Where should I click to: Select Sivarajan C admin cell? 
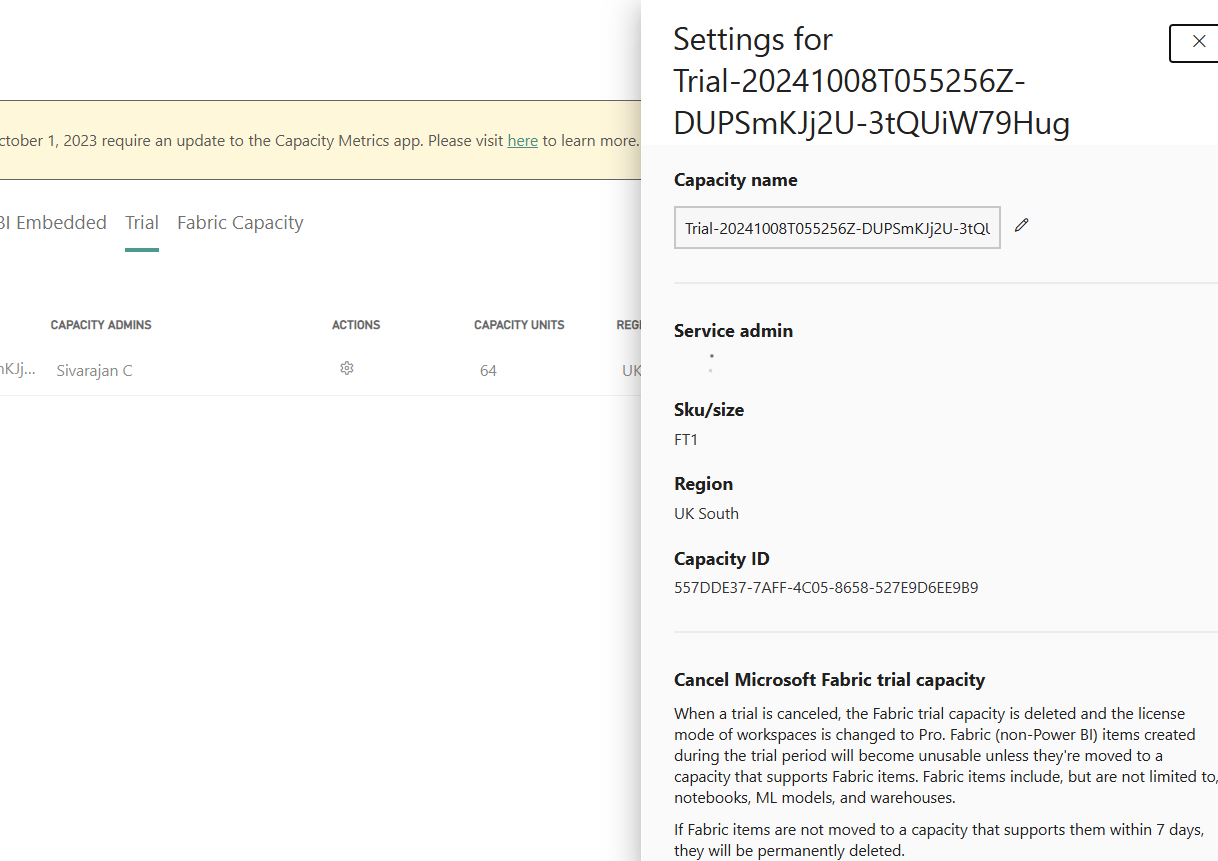coord(94,370)
